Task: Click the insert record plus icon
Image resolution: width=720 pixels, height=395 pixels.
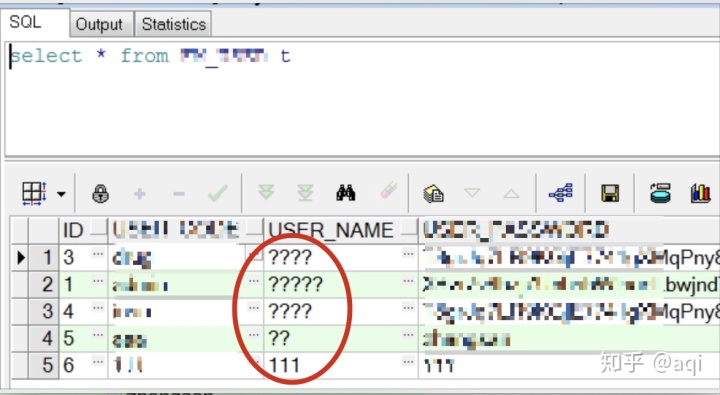Action: tap(140, 193)
